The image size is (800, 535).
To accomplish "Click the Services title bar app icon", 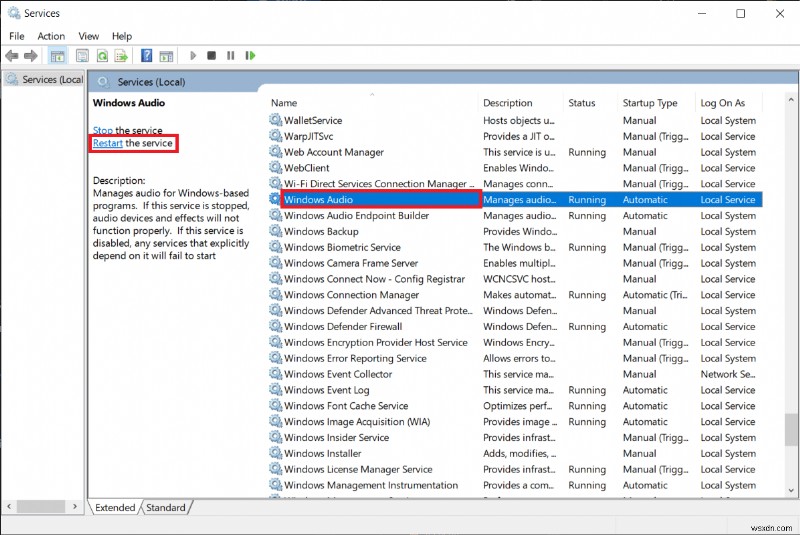I will [x=14, y=13].
